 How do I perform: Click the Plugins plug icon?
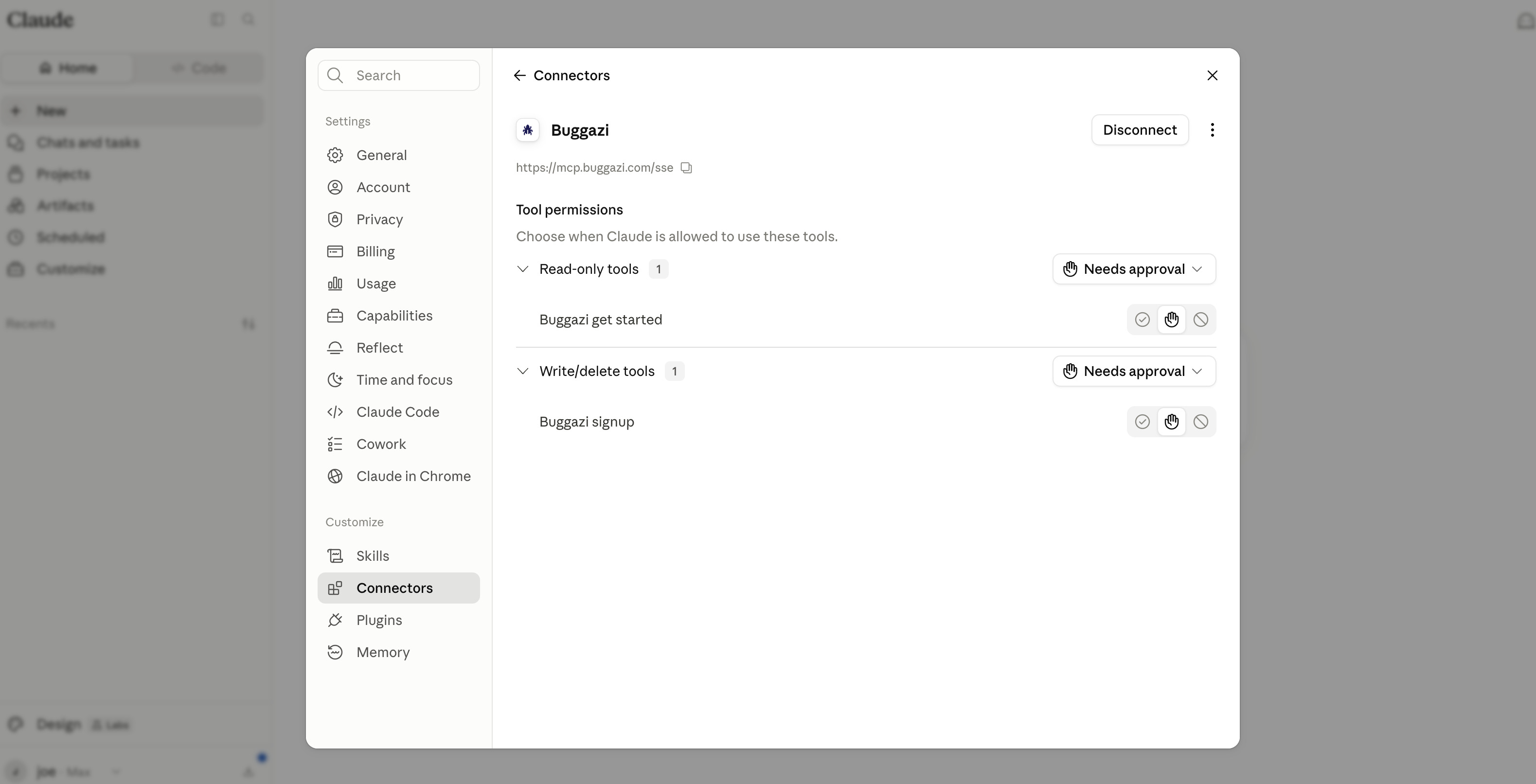point(335,621)
